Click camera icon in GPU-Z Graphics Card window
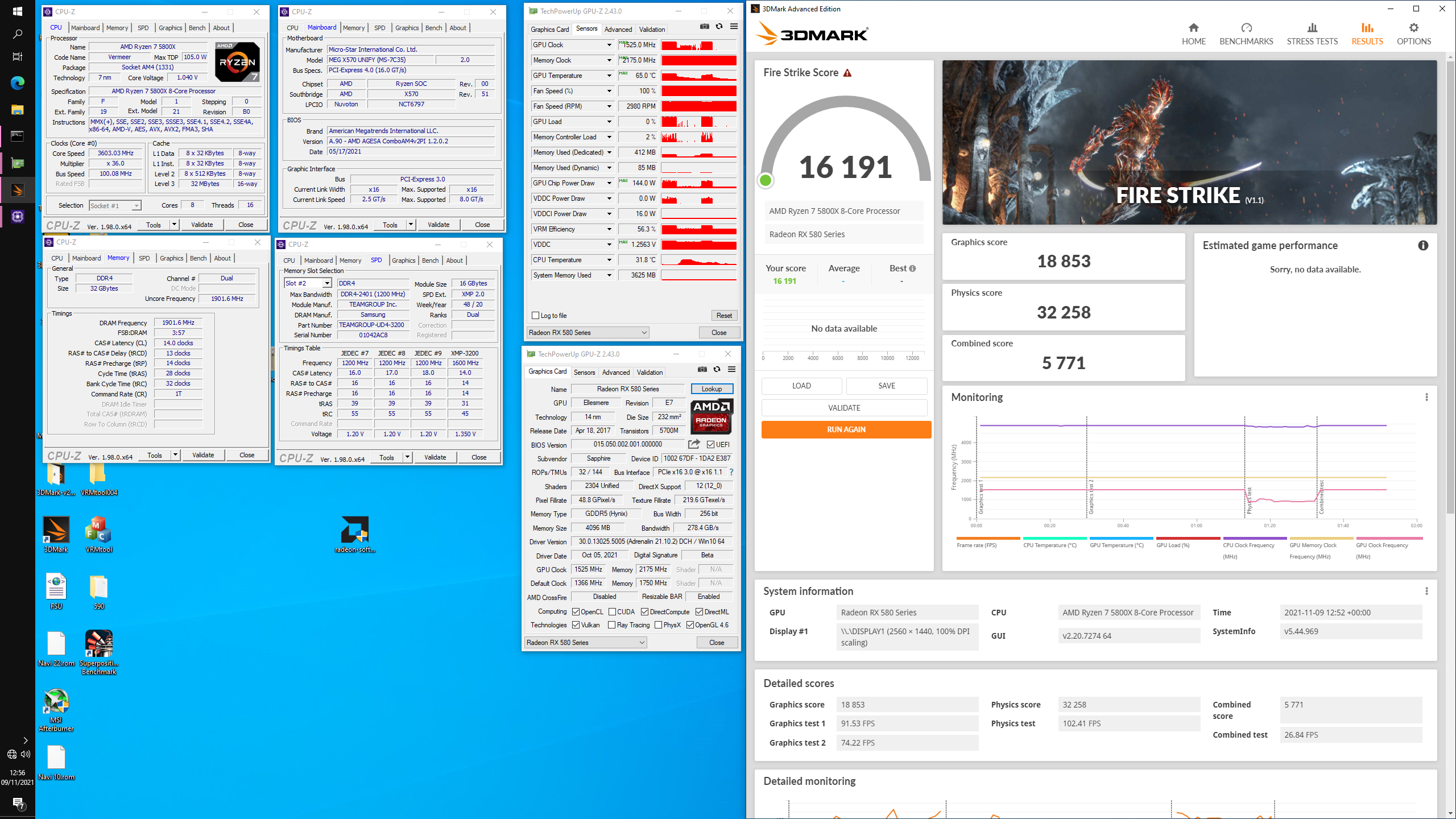Viewport: 1456px width, 819px height. [x=702, y=369]
